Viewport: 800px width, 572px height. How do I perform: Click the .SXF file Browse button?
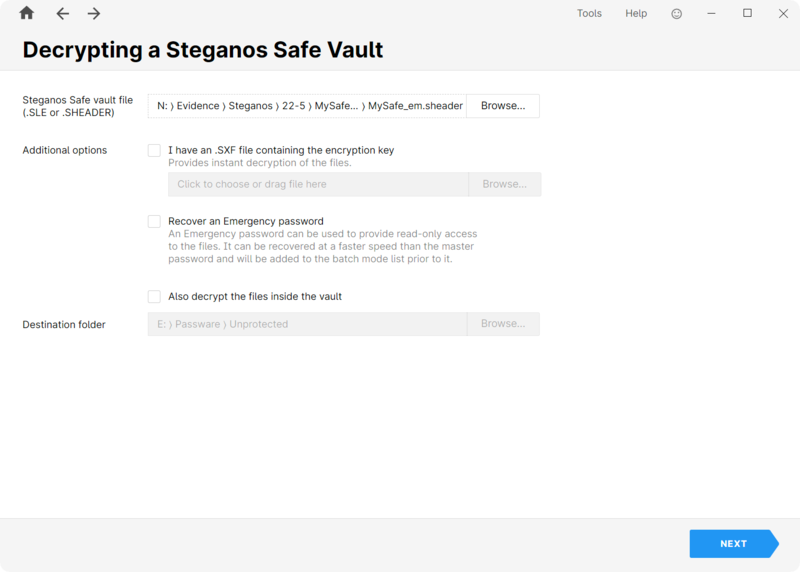505,184
